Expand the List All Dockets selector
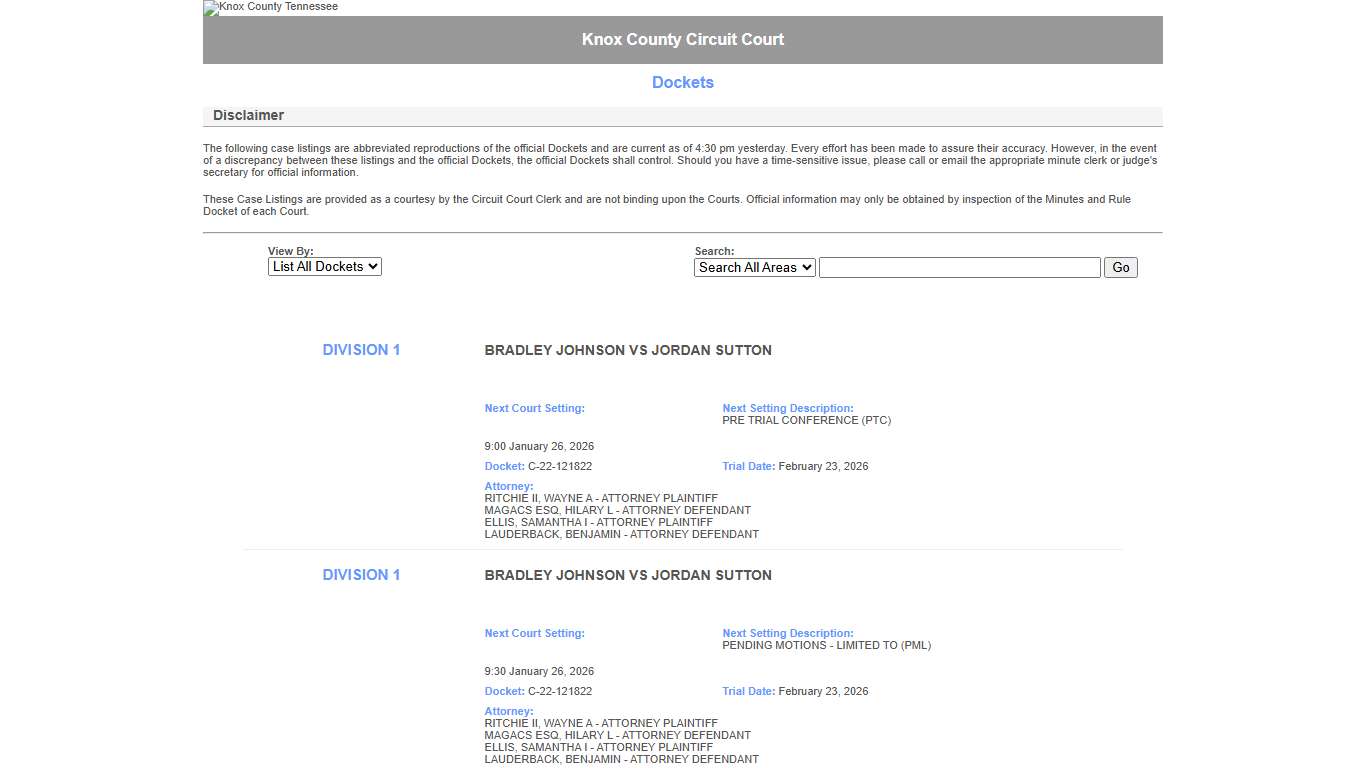Screen dimensions: 1366x768 click(324, 266)
